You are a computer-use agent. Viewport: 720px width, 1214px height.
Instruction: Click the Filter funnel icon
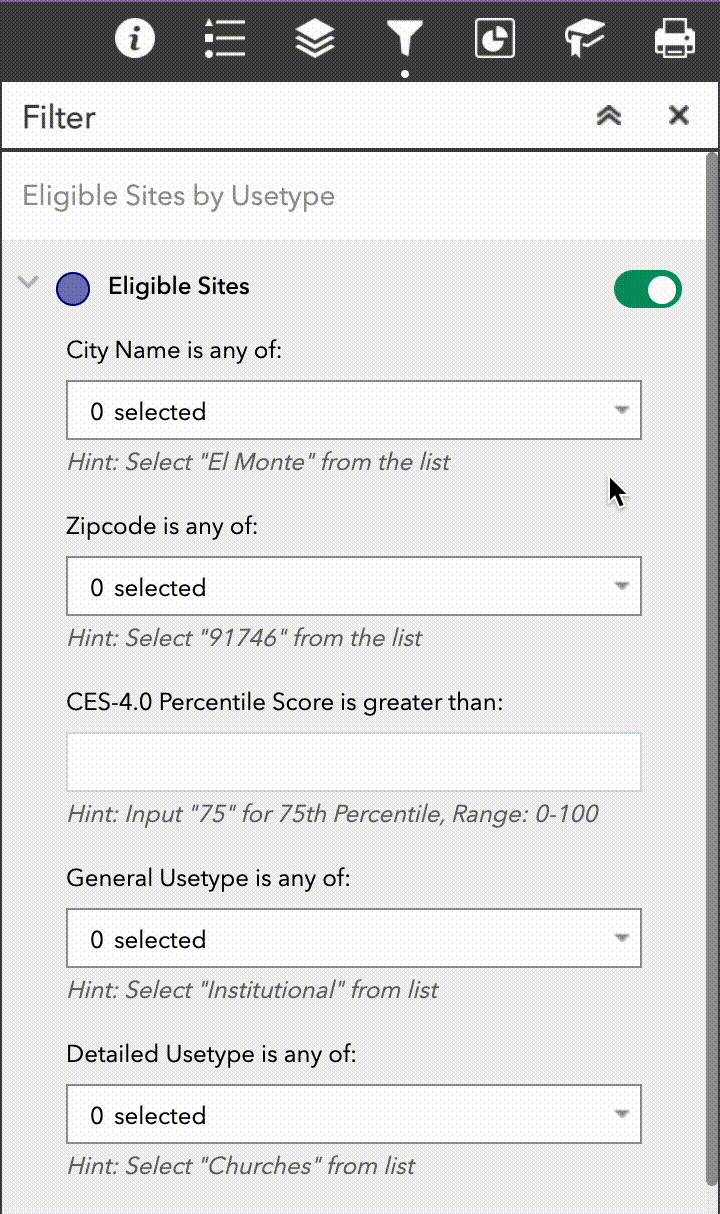404,40
